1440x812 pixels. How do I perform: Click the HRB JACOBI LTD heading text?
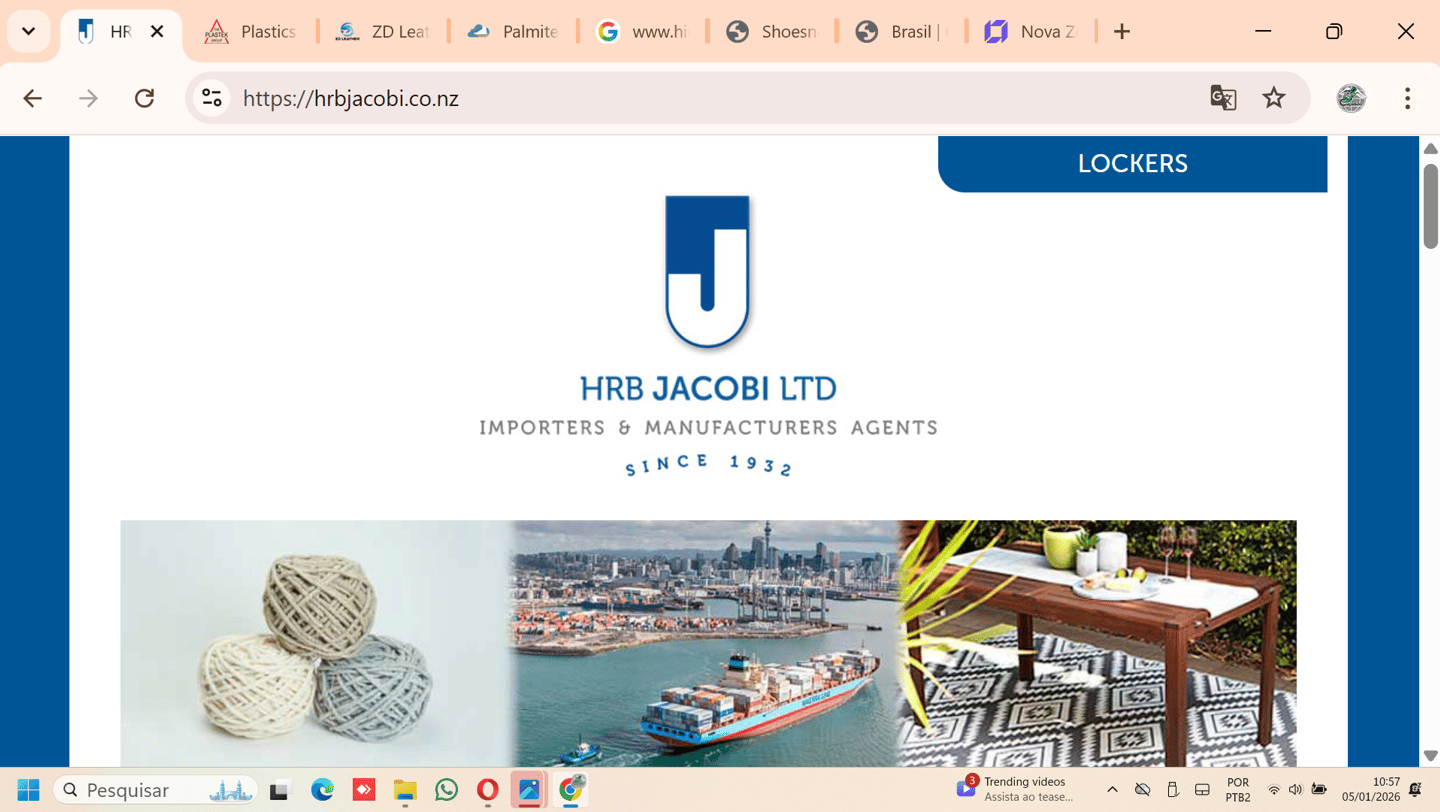pos(708,388)
